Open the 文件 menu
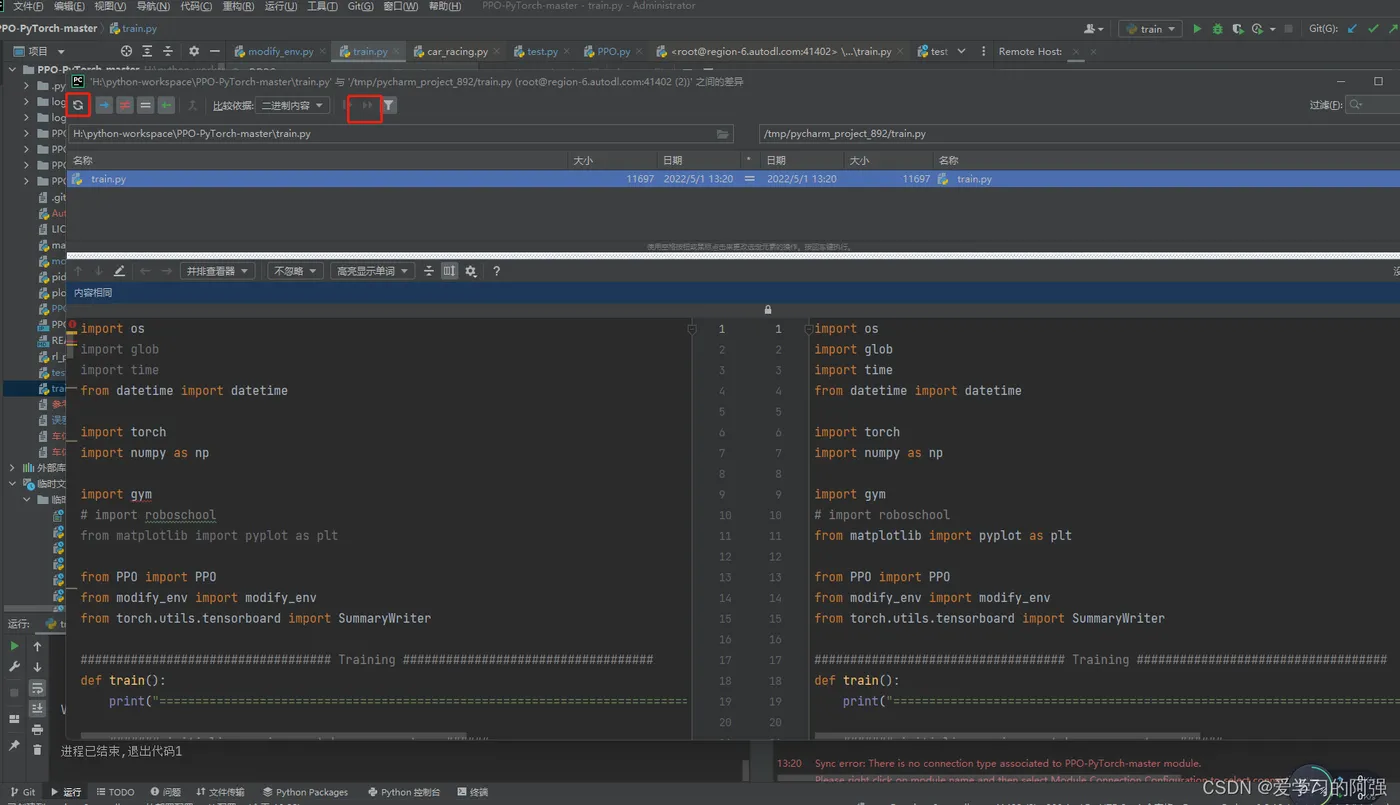1400x805 pixels. (27, 6)
